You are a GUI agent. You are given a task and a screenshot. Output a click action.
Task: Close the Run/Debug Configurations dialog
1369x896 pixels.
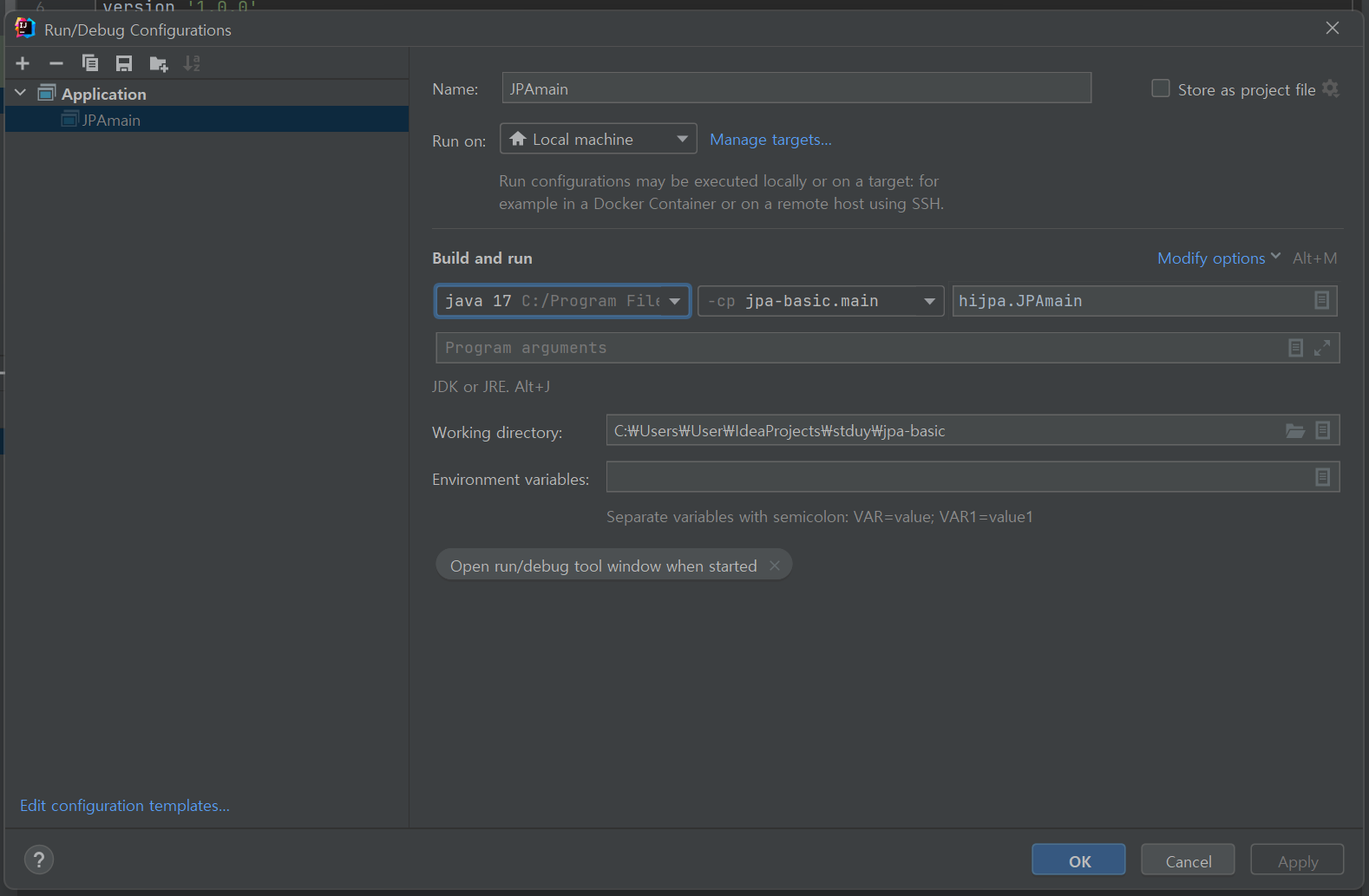[x=1333, y=29]
